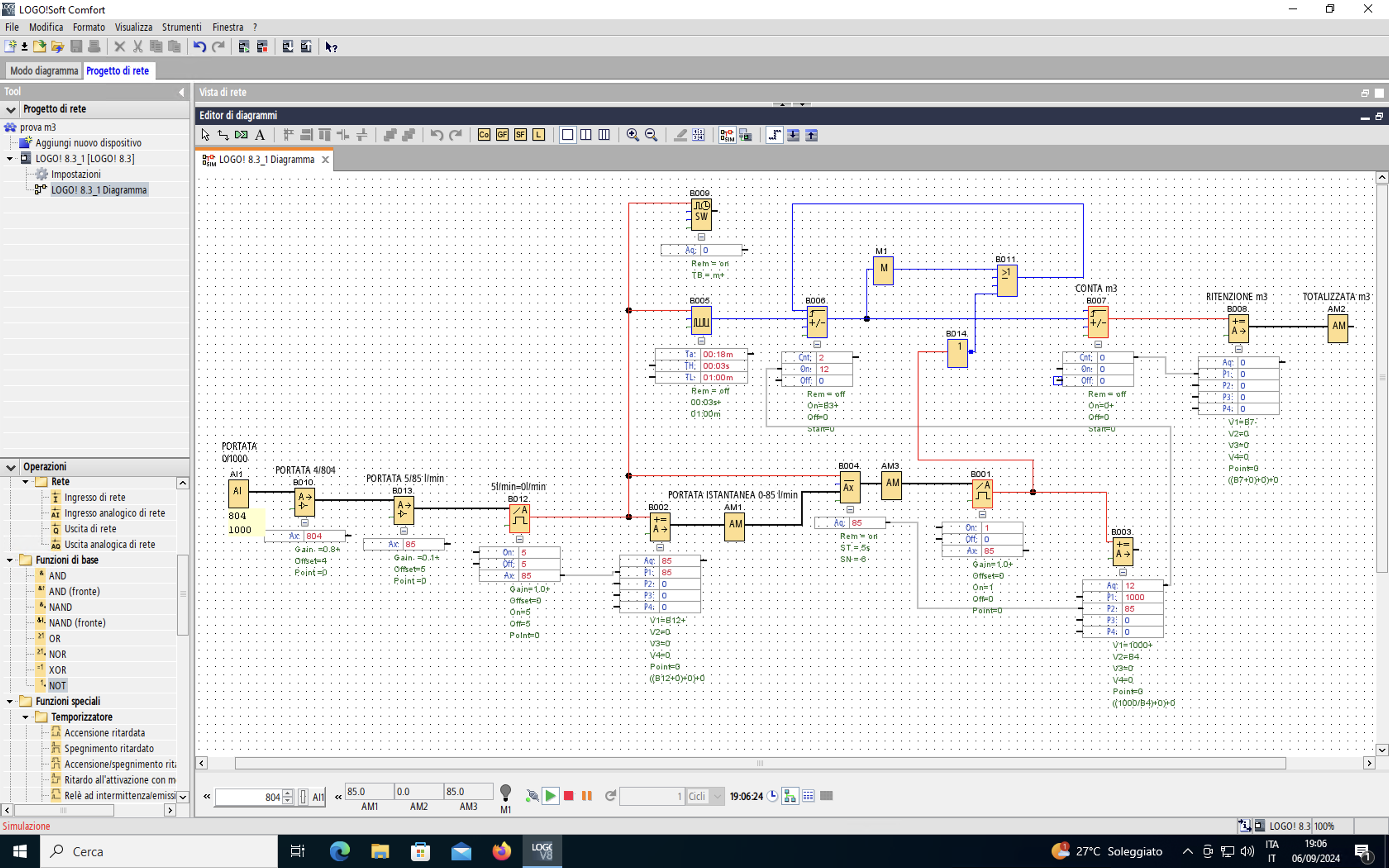Click the connector wire tool
The width and height of the screenshot is (1389, 868).
tap(223, 135)
